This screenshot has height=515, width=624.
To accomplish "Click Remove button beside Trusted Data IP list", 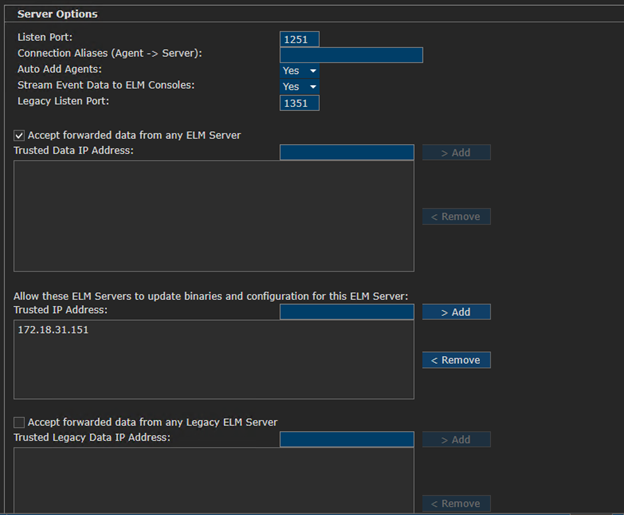I will point(456,217).
